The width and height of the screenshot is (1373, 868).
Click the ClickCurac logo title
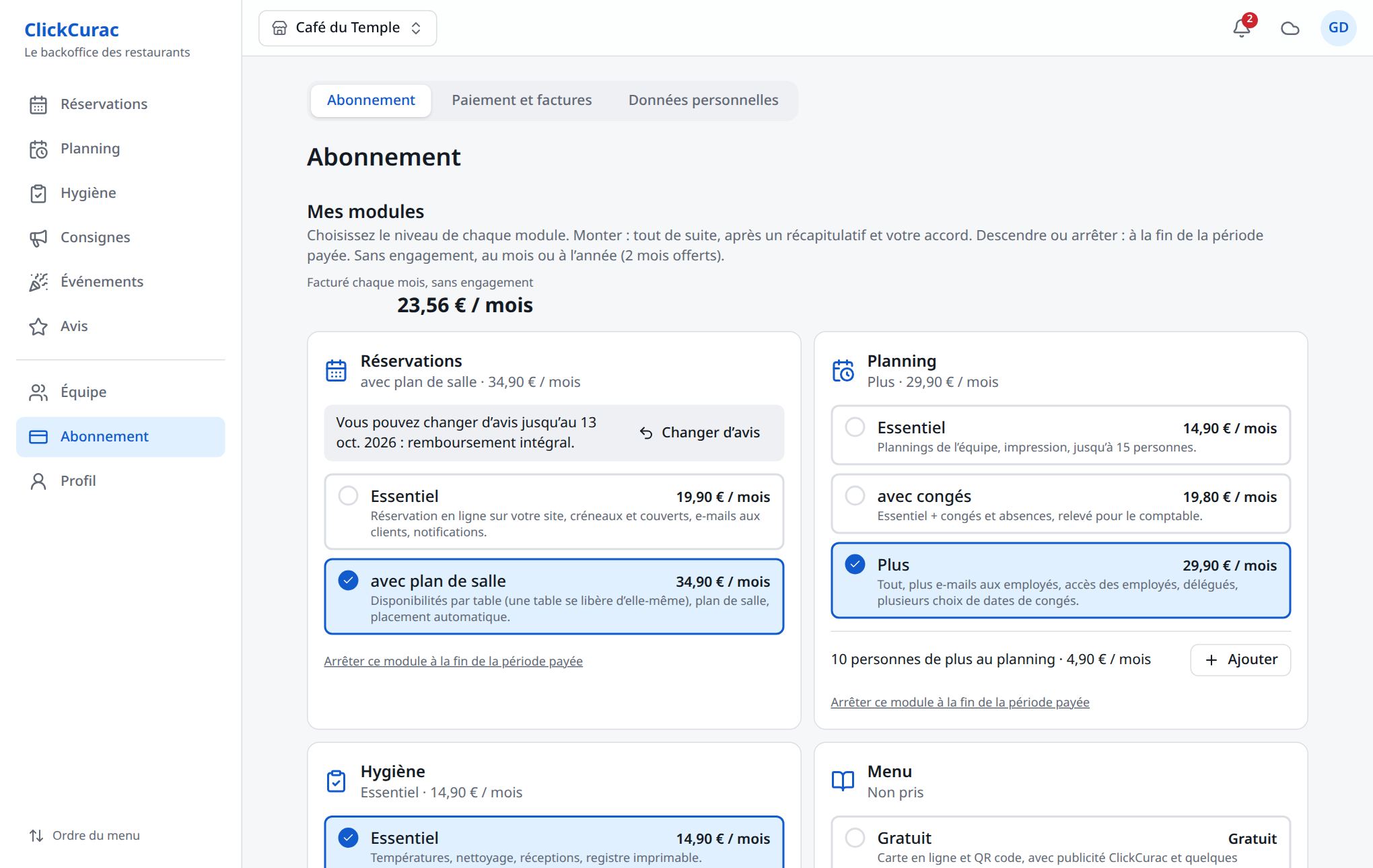pyautogui.click(x=71, y=30)
